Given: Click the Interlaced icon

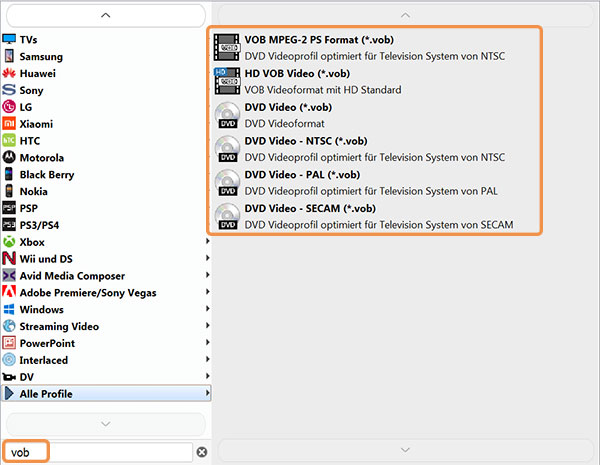Looking at the screenshot, I should click(9, 359).
